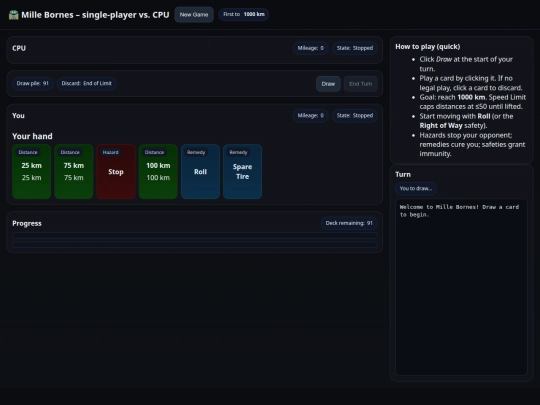Image resolution: width=540 pixels, height=405 pixels.
Task: Click the 'How to play (quick)' heading
Action: click(x=428, y=46)
